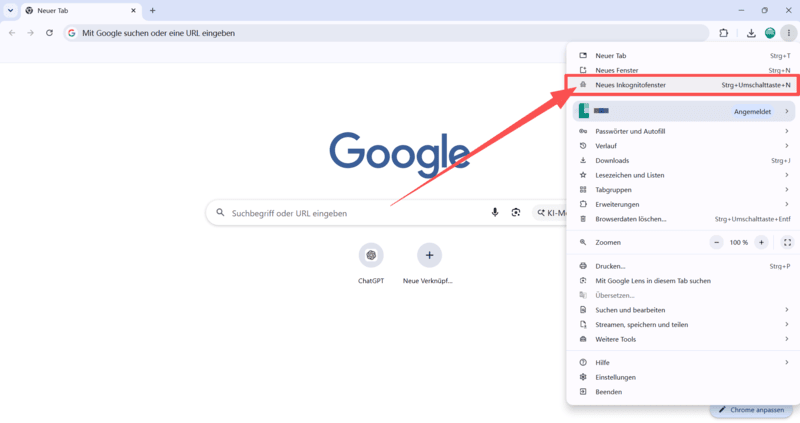
Task: Select Neues Fenster menu item
Action: [x=684, y=70]
